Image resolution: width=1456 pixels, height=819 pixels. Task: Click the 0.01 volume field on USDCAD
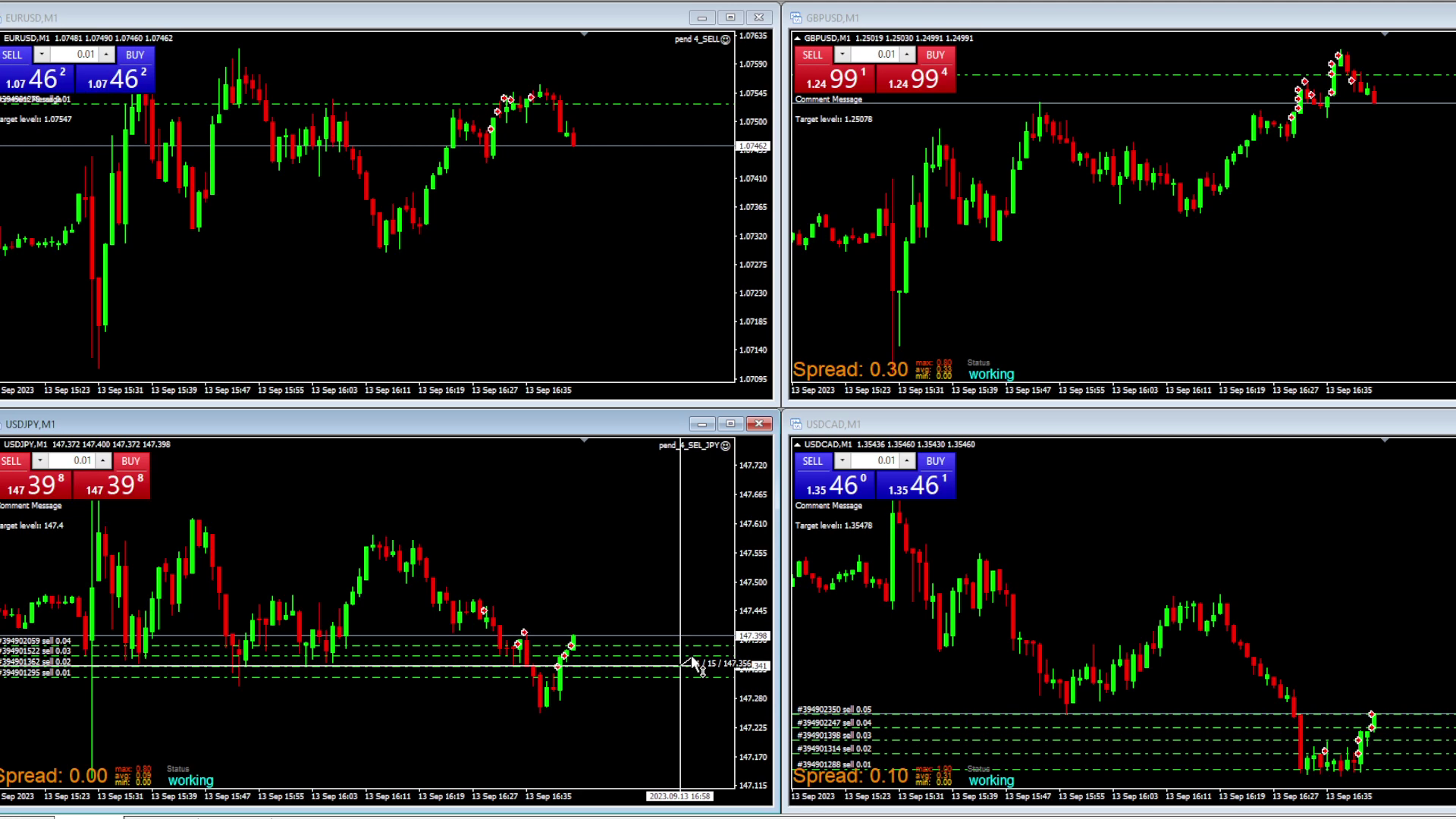[875, 461]
